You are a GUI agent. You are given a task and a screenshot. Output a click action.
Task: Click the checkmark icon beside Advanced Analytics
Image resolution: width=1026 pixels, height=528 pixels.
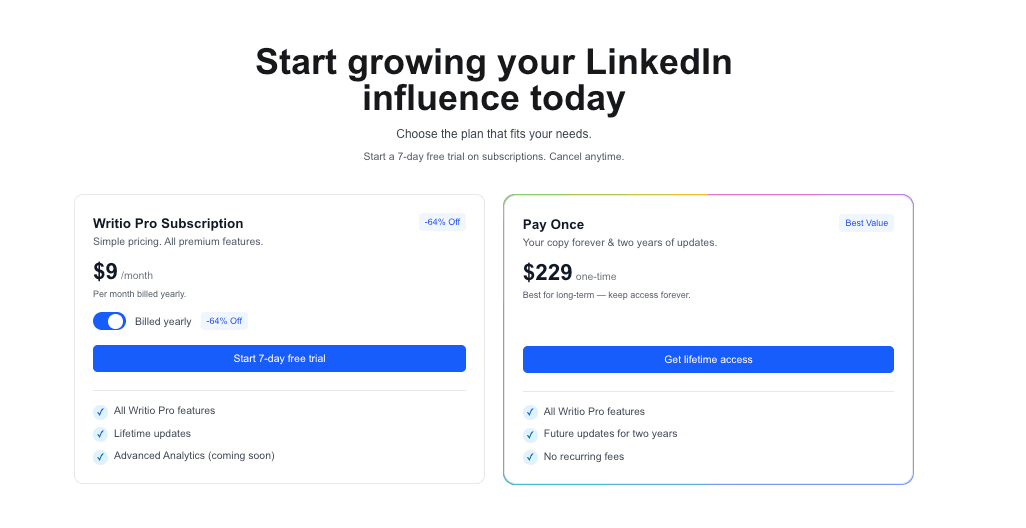click(x=100, y=457)
